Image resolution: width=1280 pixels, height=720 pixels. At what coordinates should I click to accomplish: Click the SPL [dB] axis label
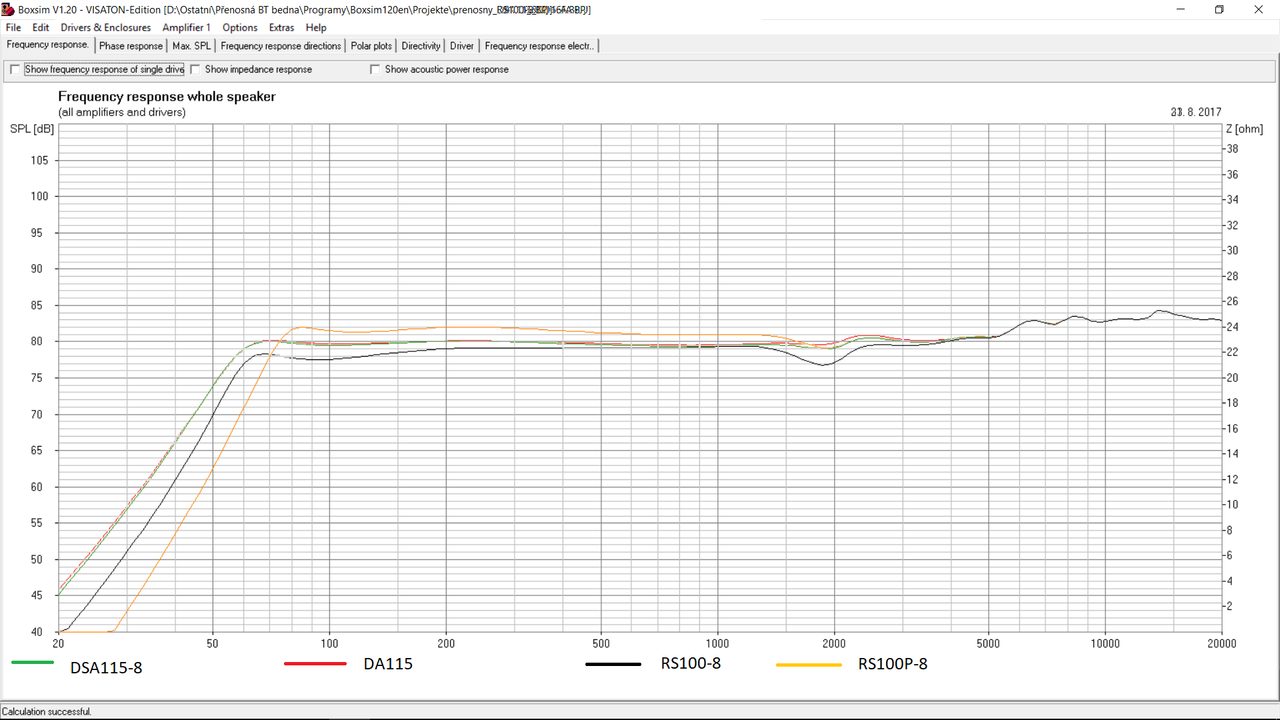point(32,129)
